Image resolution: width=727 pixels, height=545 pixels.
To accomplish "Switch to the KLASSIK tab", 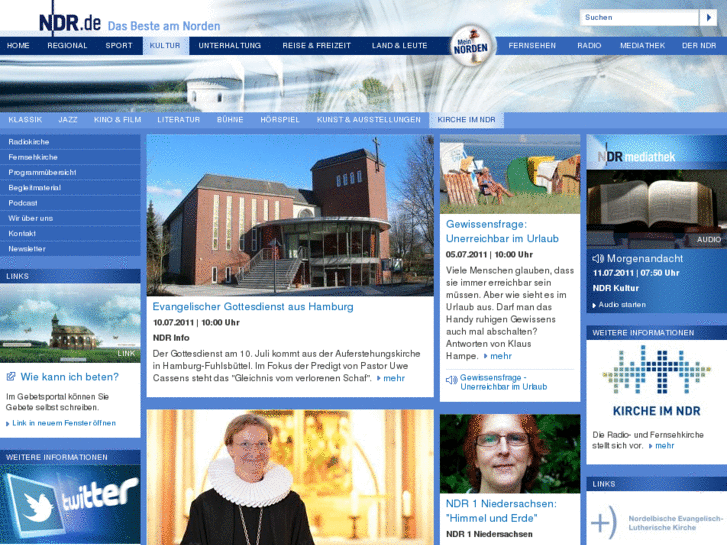I will click(x=25, y=120).
